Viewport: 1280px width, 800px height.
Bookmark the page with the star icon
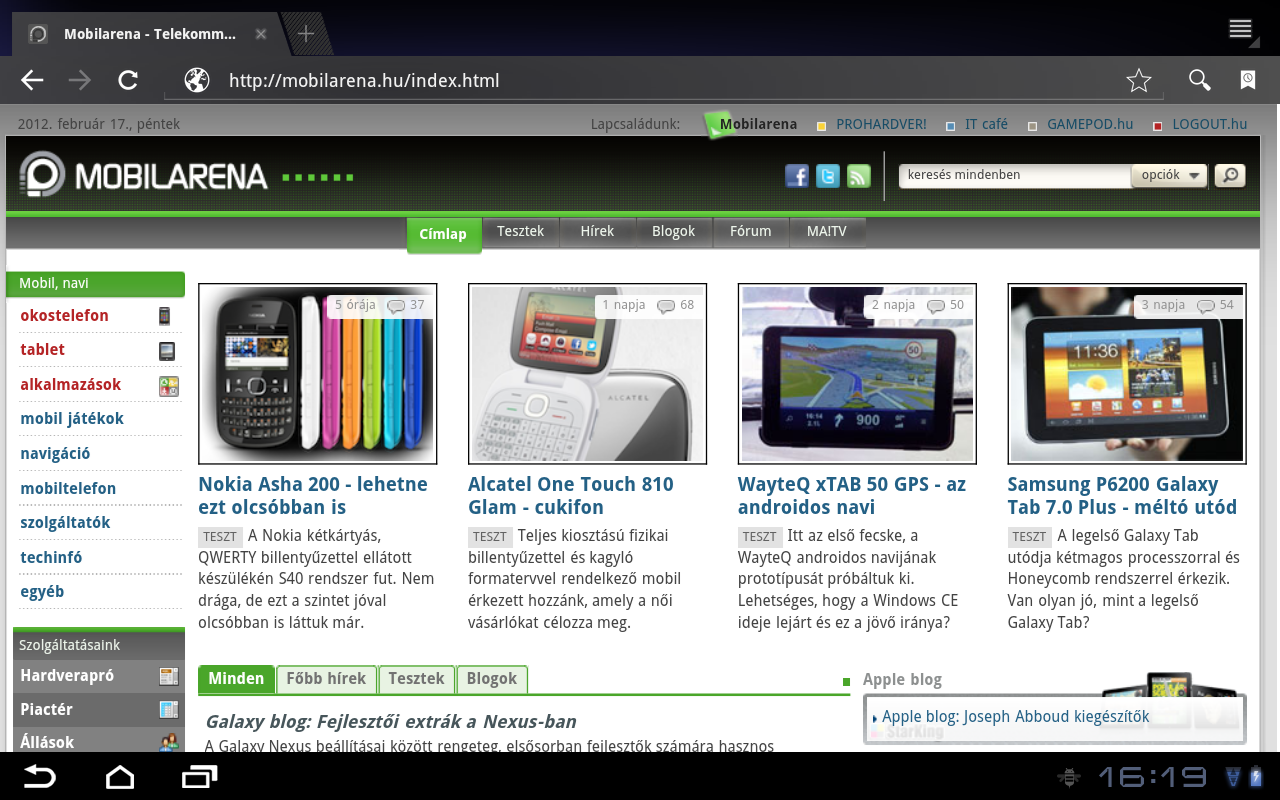[1139, 81]
